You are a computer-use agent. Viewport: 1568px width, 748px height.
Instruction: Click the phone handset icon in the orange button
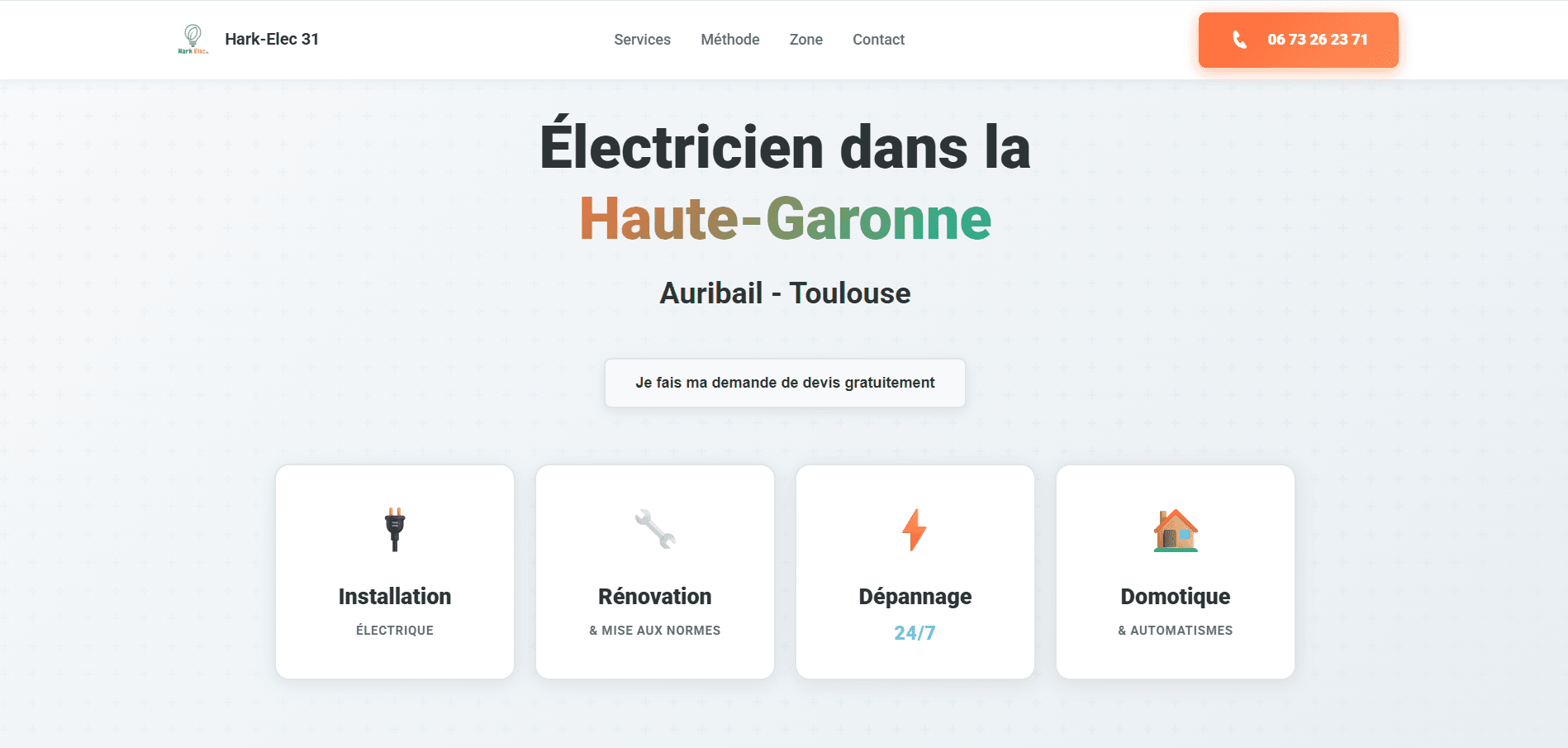click(x=1238, y=39)
